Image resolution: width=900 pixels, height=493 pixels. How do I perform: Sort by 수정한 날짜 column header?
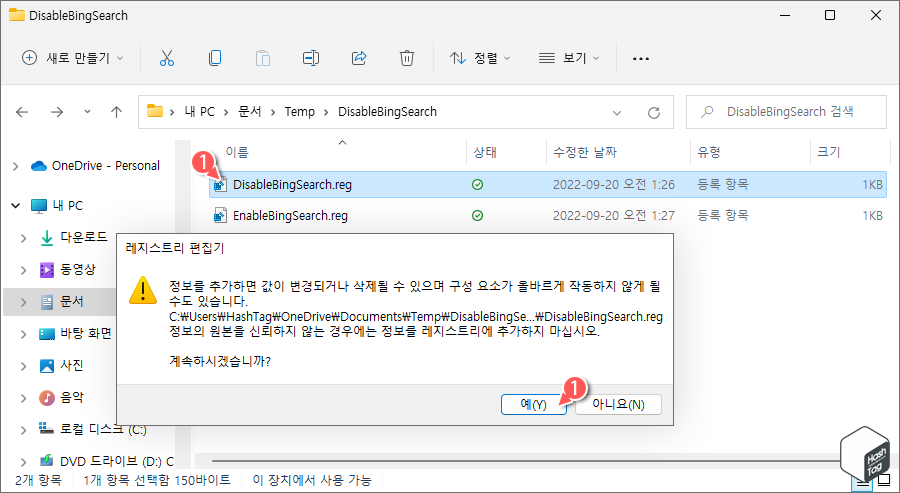point(584,153)
